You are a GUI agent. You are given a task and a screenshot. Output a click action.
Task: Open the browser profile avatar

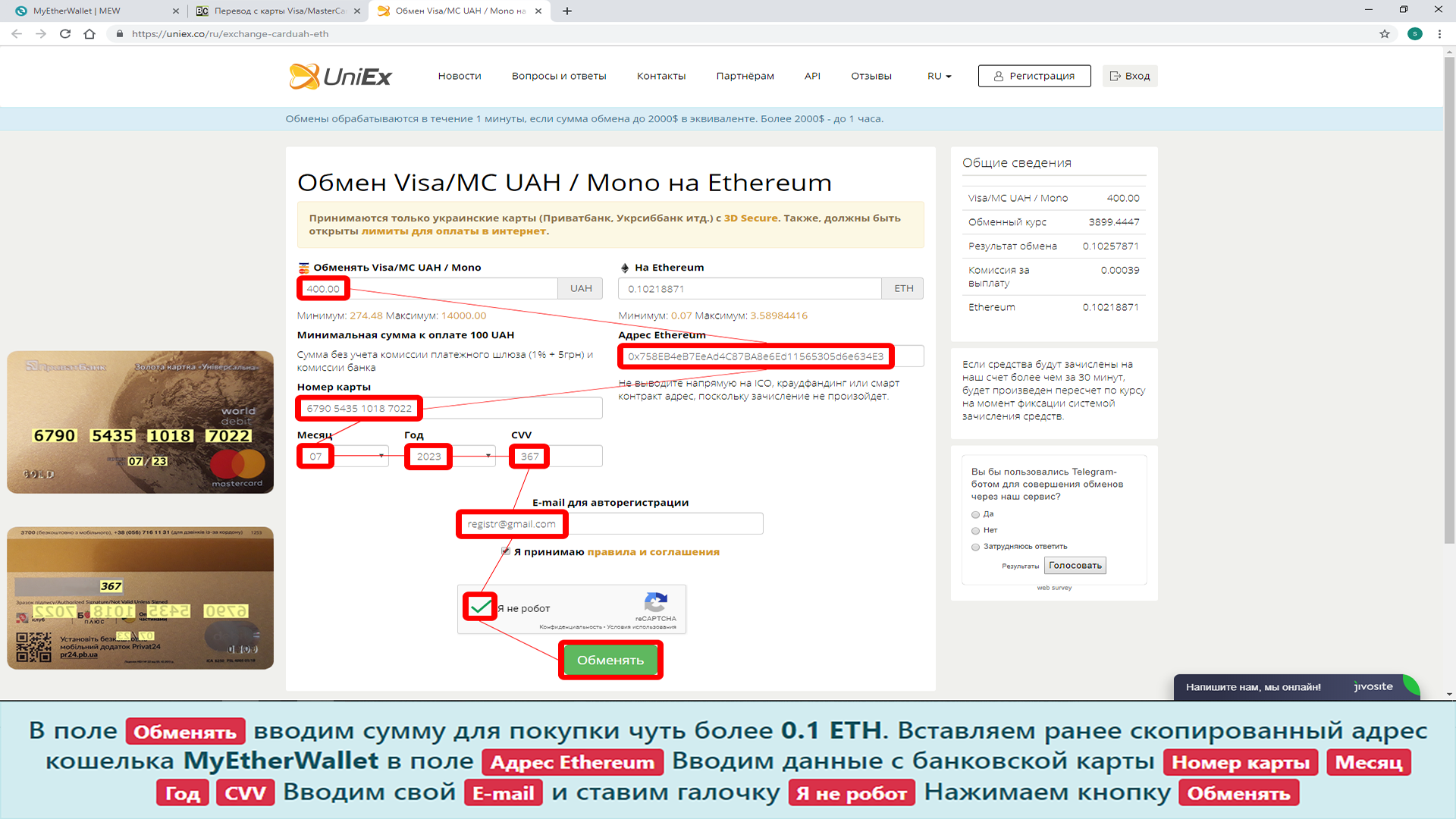[x=1415, y=34]
